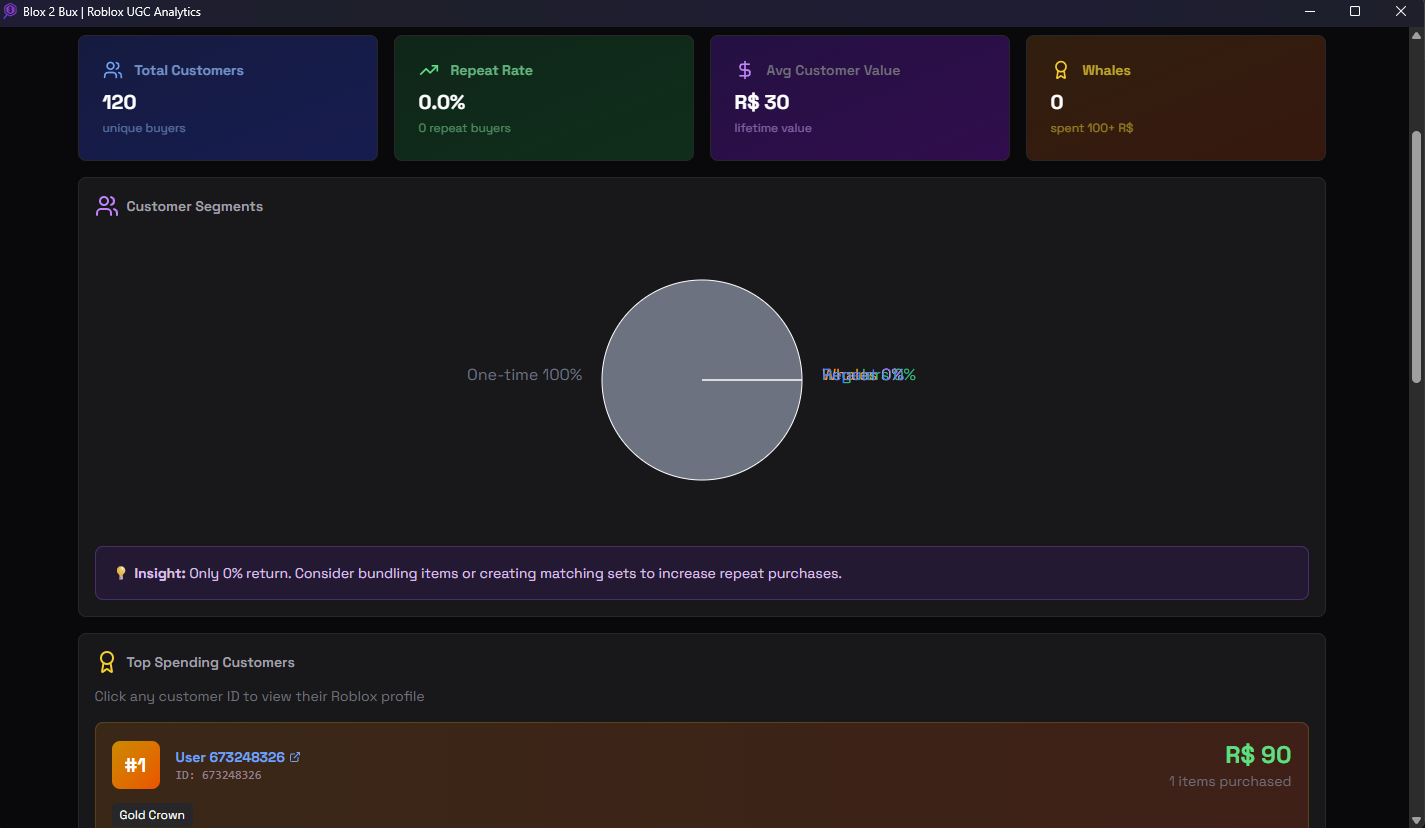1425x828 pixels.
Task: Click the One-time 100% chart label
Action: 524,374
